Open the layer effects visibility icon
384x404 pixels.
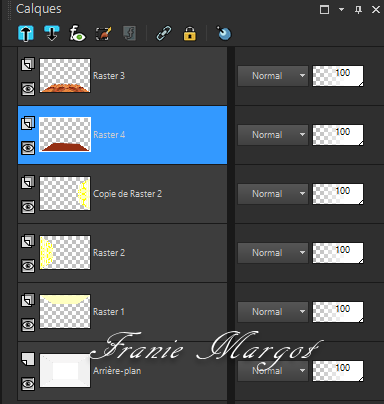coord(77,33)
